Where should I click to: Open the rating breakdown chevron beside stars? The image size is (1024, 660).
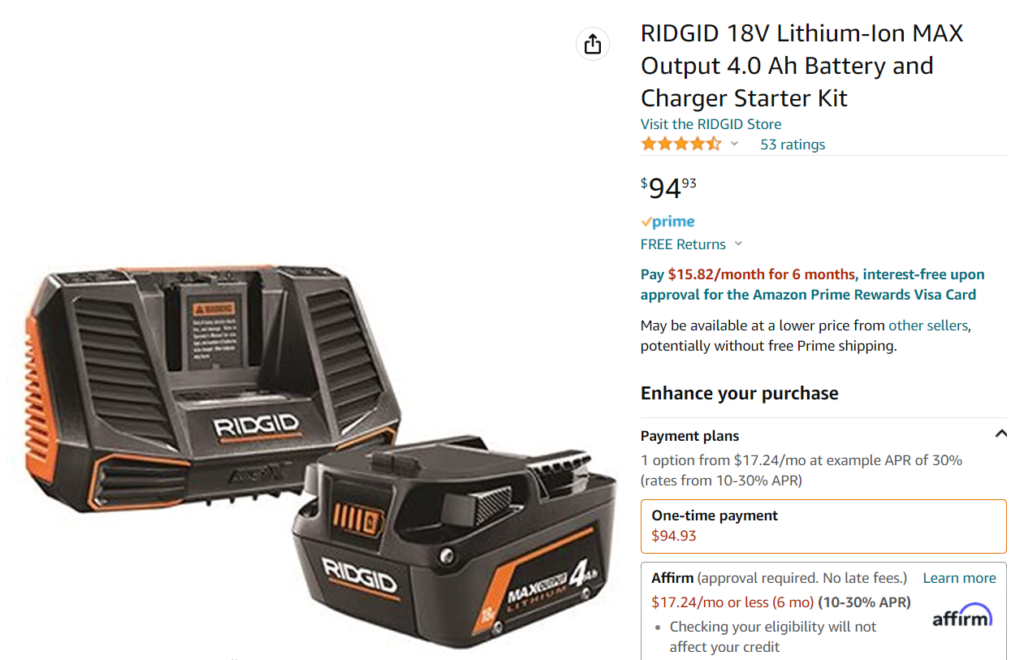point(735,144)
